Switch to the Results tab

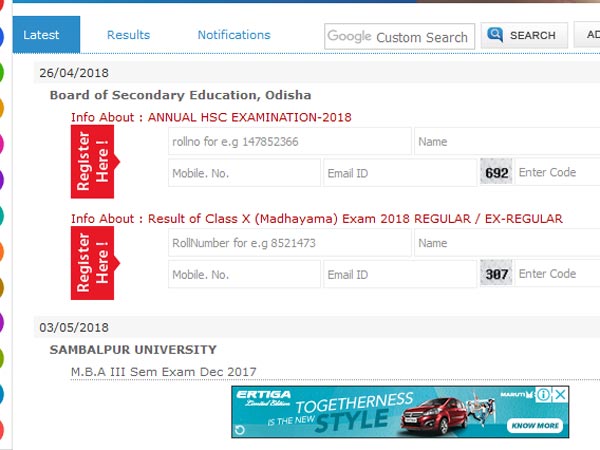click(128, 35)
